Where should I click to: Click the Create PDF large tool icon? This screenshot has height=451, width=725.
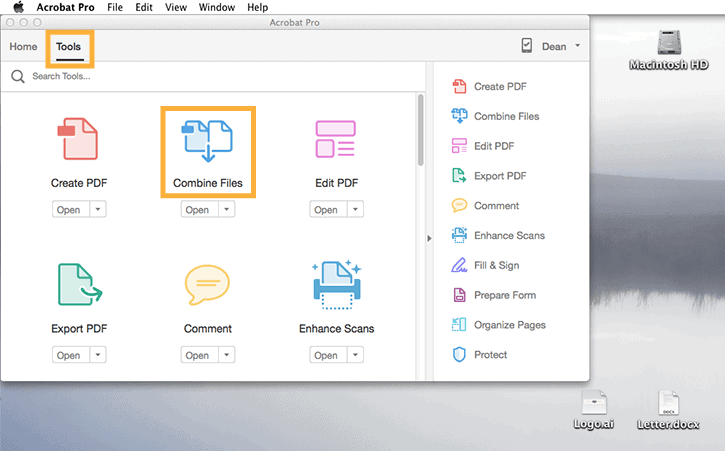click(78, 139)
